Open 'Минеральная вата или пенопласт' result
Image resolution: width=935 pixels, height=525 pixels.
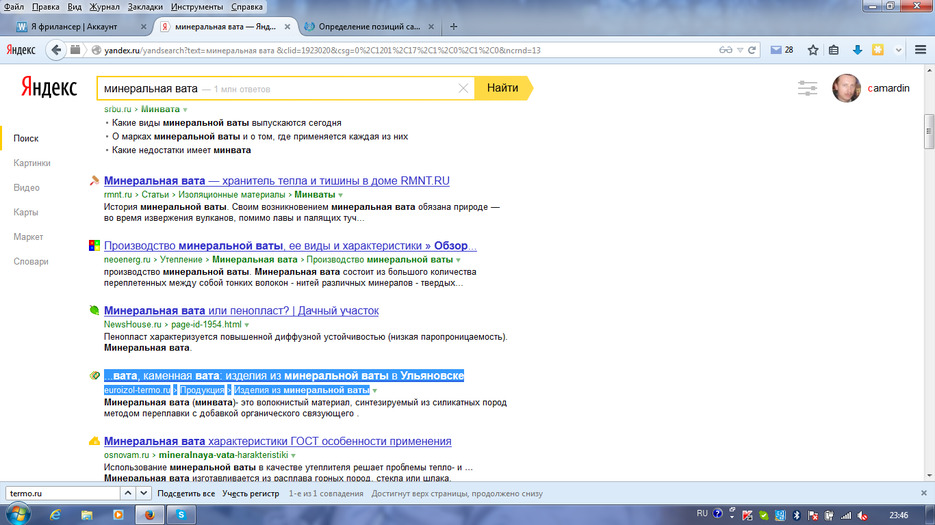point(242,311)
